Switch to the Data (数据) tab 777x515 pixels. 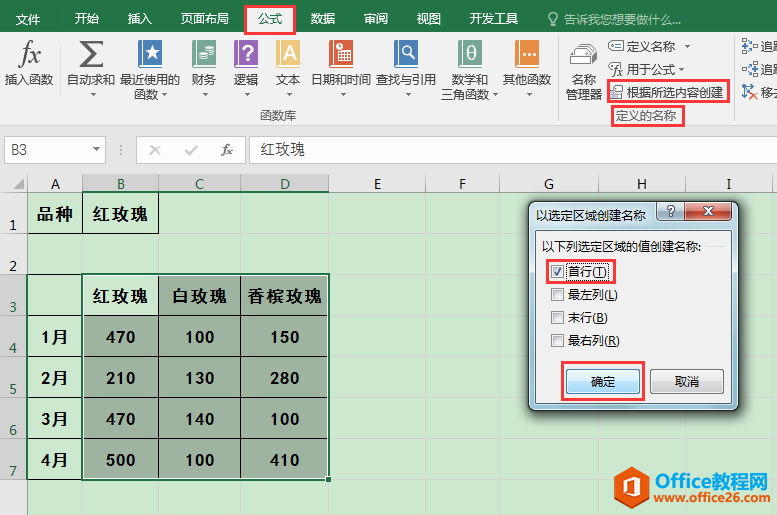tap(323, 19)
